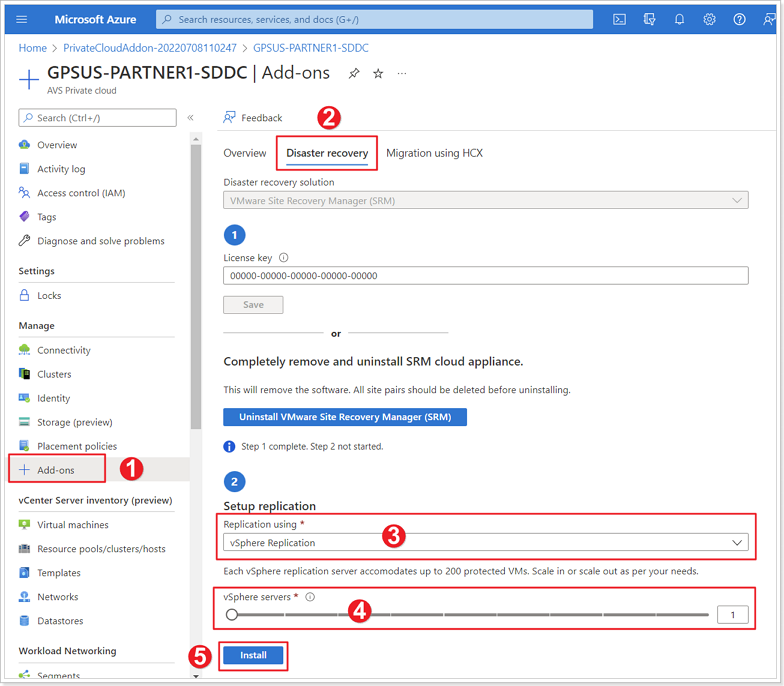Click the Storage (preview) icon

(24, 422)
